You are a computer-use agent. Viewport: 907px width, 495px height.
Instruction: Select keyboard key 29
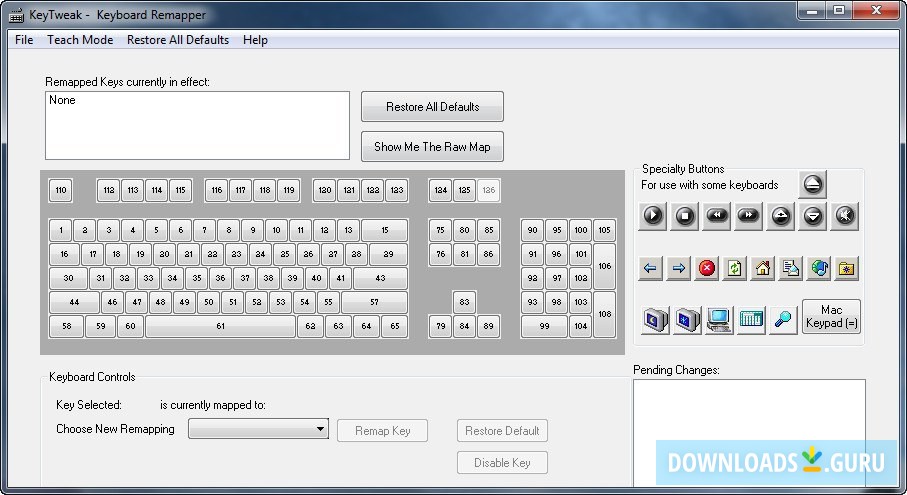click(x=388, y=254)
